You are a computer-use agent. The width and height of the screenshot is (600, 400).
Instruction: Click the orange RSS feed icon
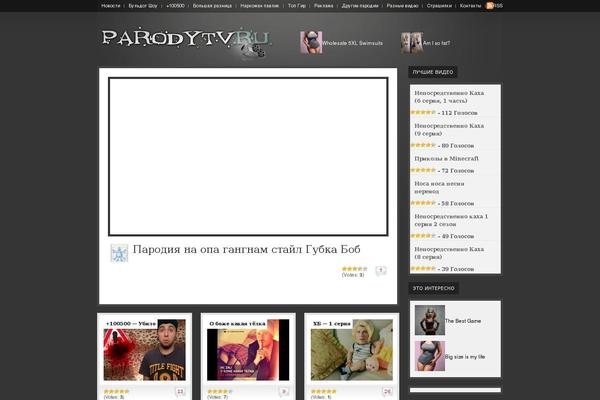(x=489, y=6)
